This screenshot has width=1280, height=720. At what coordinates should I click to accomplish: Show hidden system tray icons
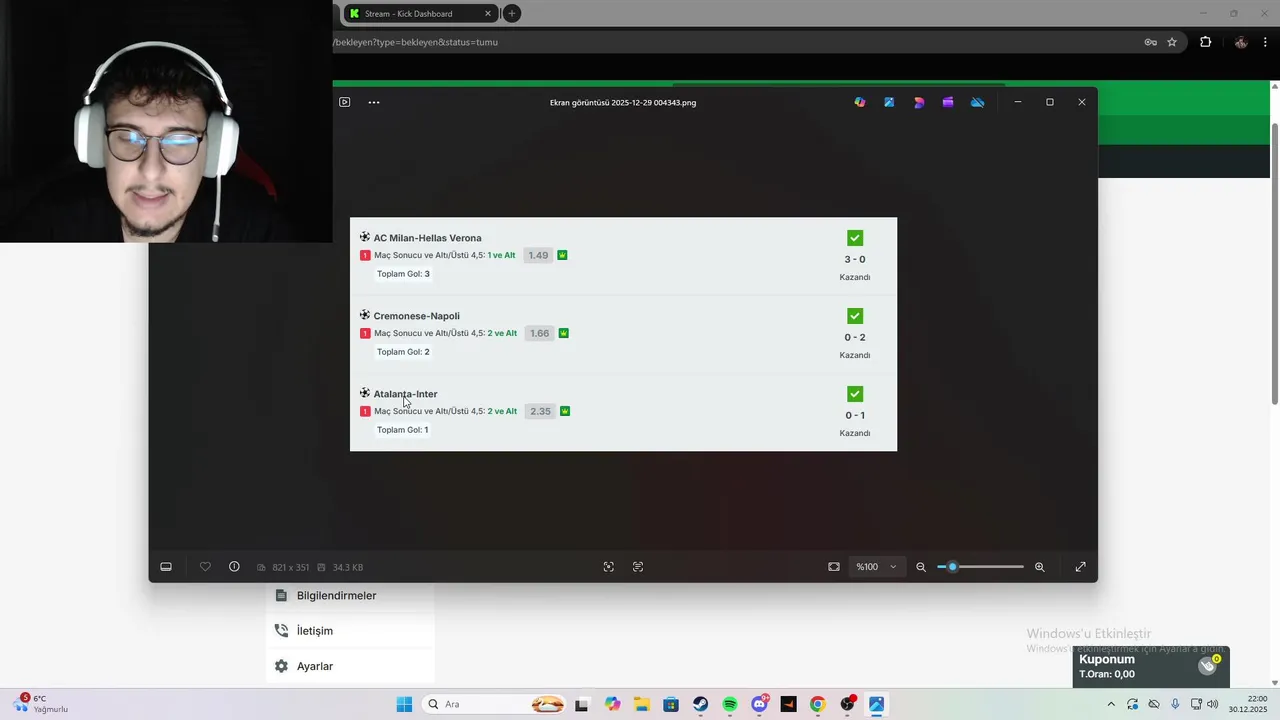click(1110, 704)
